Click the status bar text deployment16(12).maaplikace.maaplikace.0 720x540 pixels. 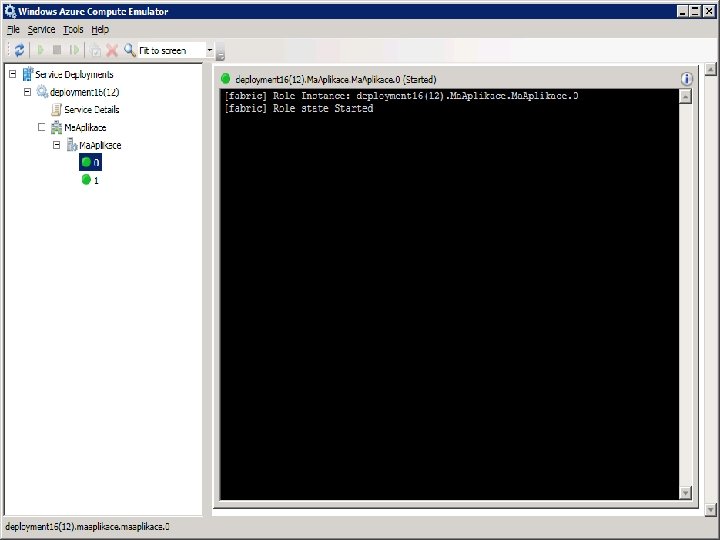click(87, 527)
